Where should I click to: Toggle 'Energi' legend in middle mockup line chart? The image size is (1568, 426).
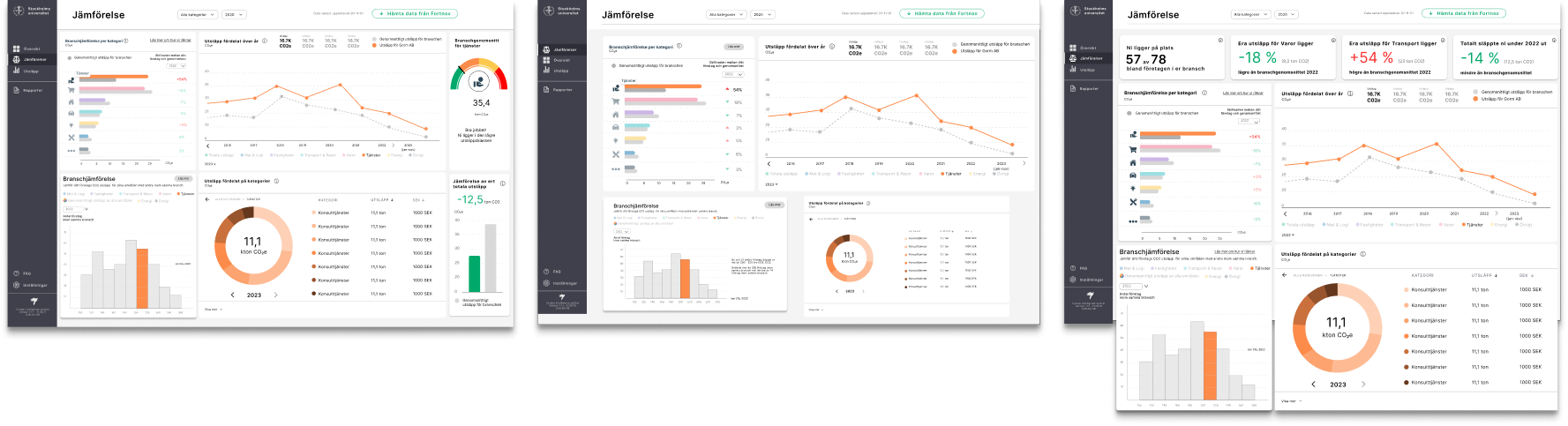coord(977,174)
